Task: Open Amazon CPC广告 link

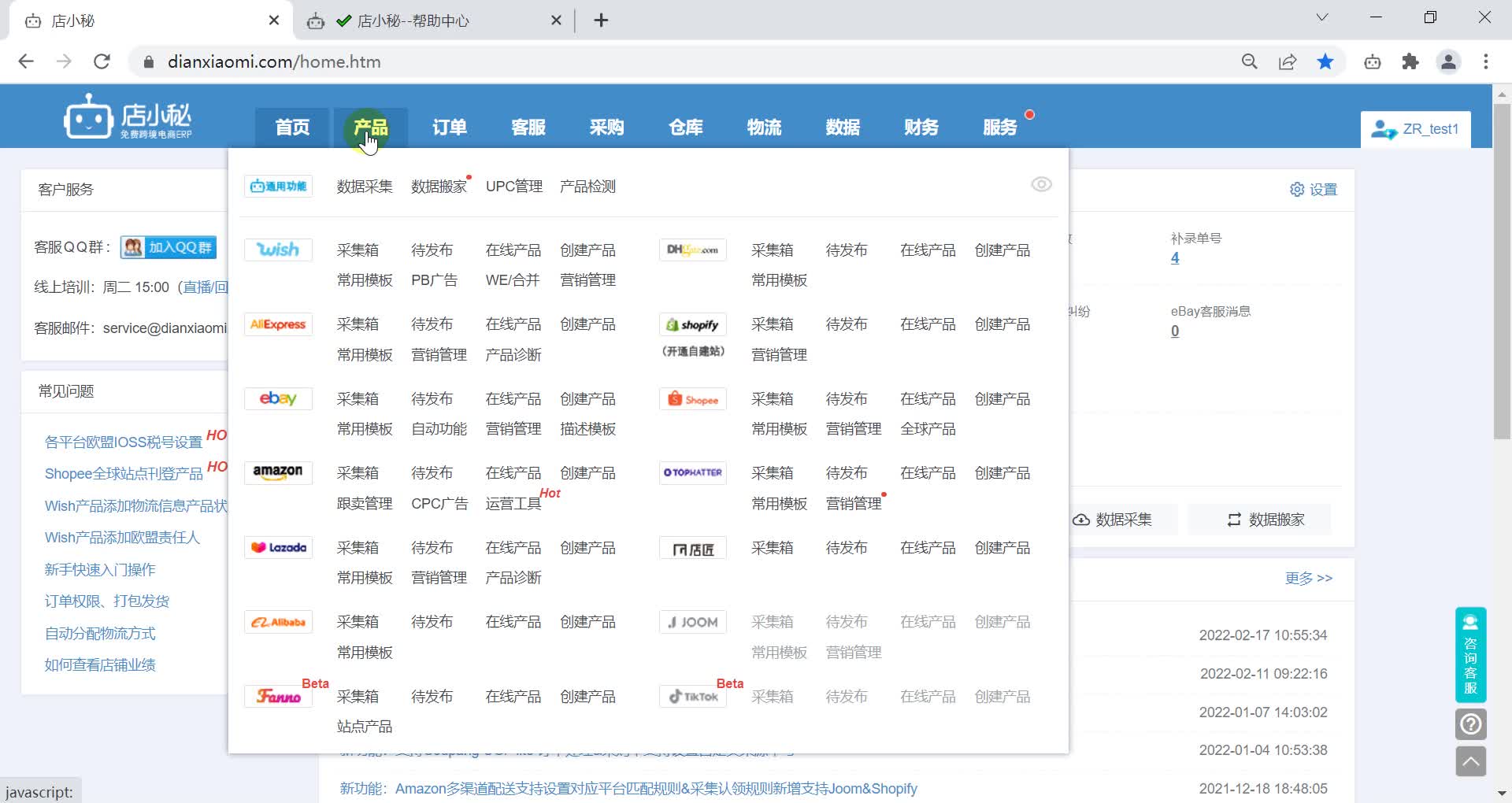Action: click(x=439, y=504)
